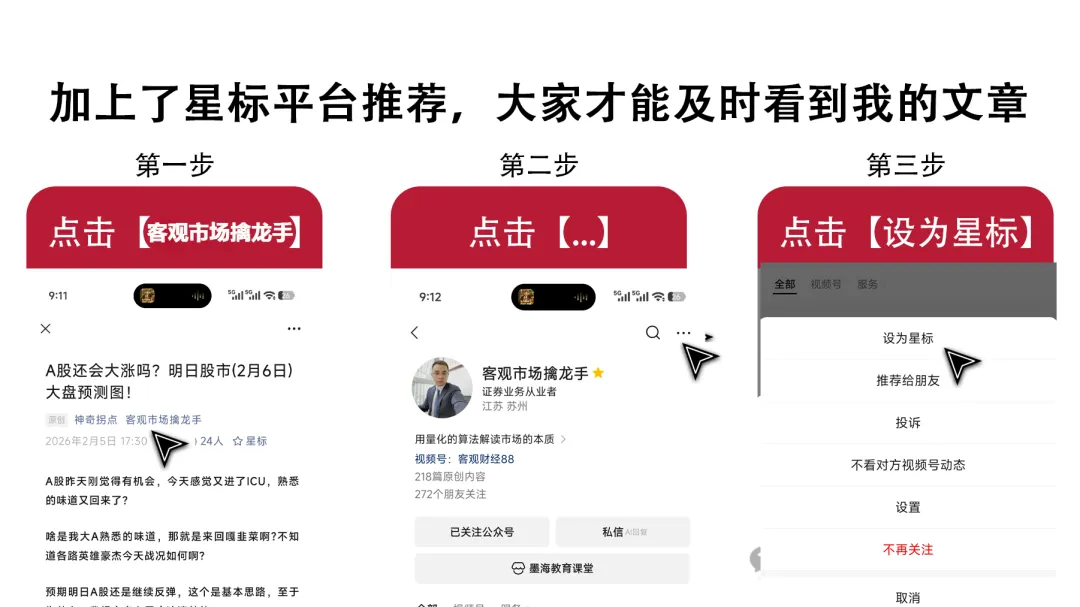
Task: Open the article's three-dot more menu
Action: [x=294, y=329]
